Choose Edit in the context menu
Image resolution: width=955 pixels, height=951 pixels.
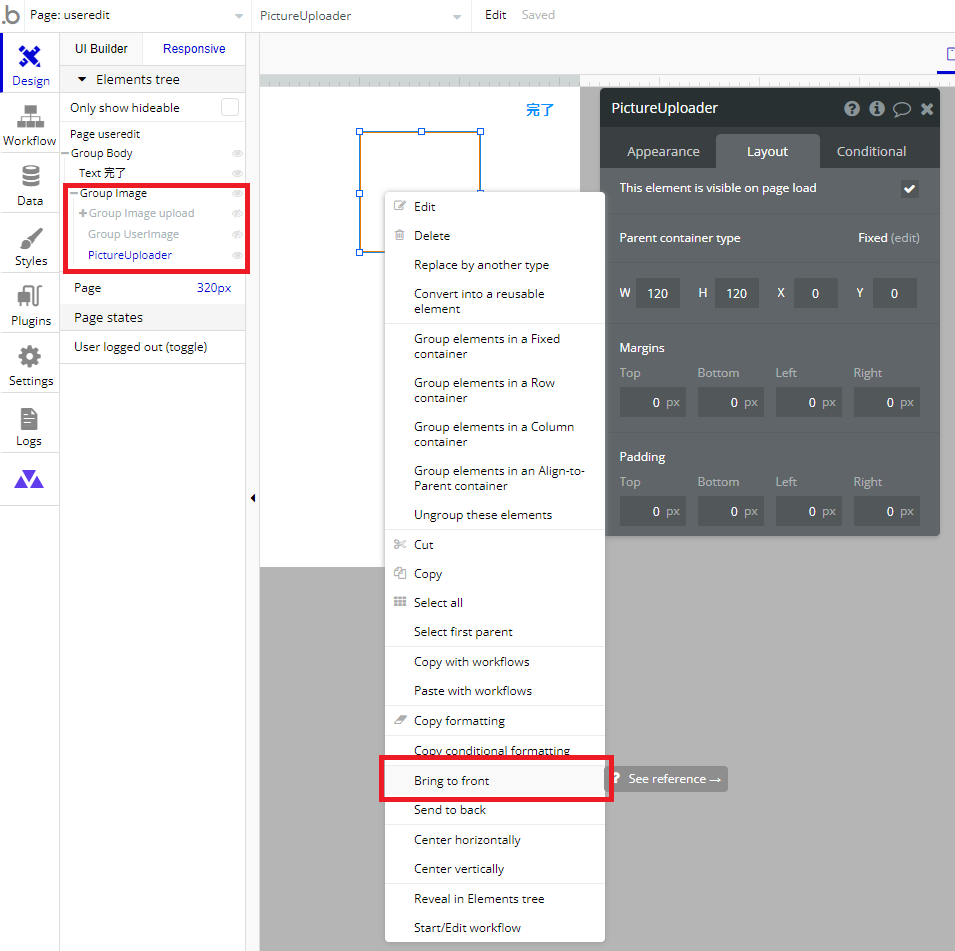click(x=495, y=207)
